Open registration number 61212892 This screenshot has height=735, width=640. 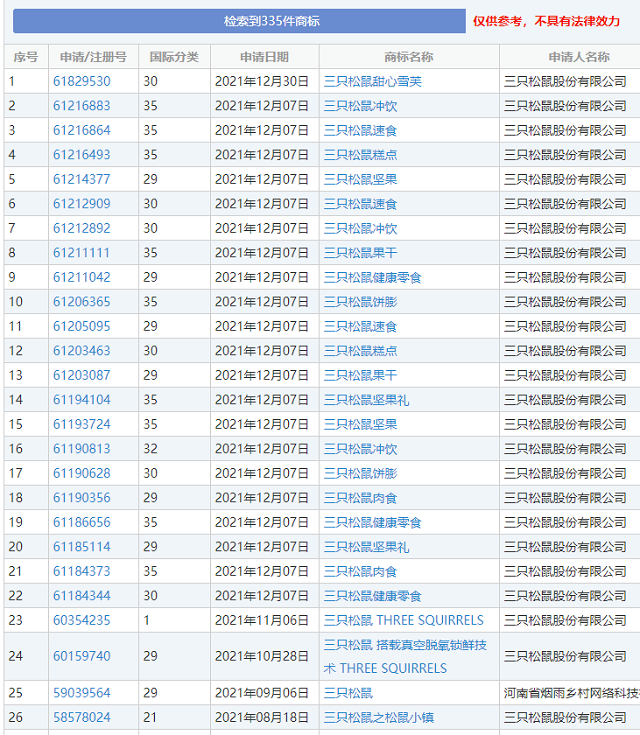pos(82,228)
